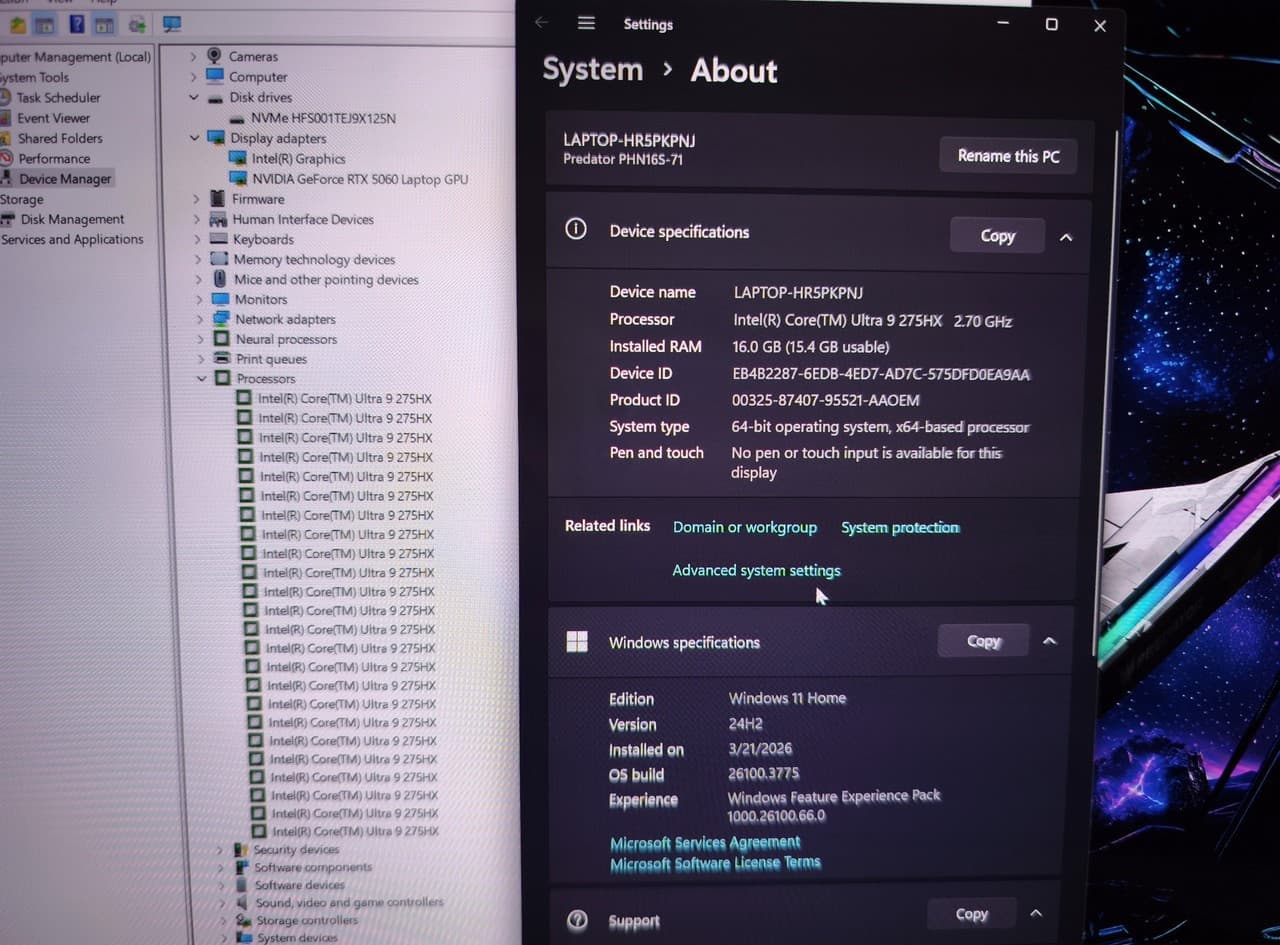Click Copy in the Support section
This screenshot has height=945, width=1280.
click(971, 913)
